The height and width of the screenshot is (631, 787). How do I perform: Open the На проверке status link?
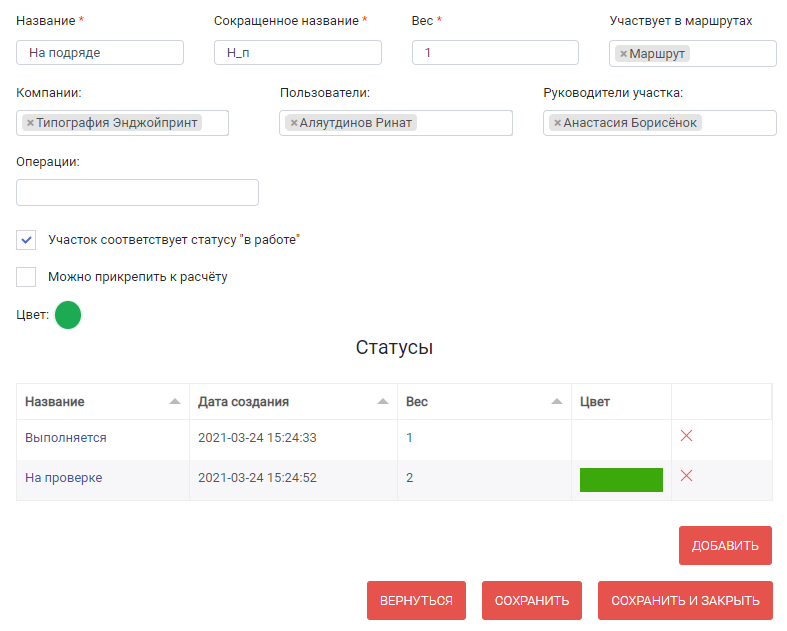point(64,478)
